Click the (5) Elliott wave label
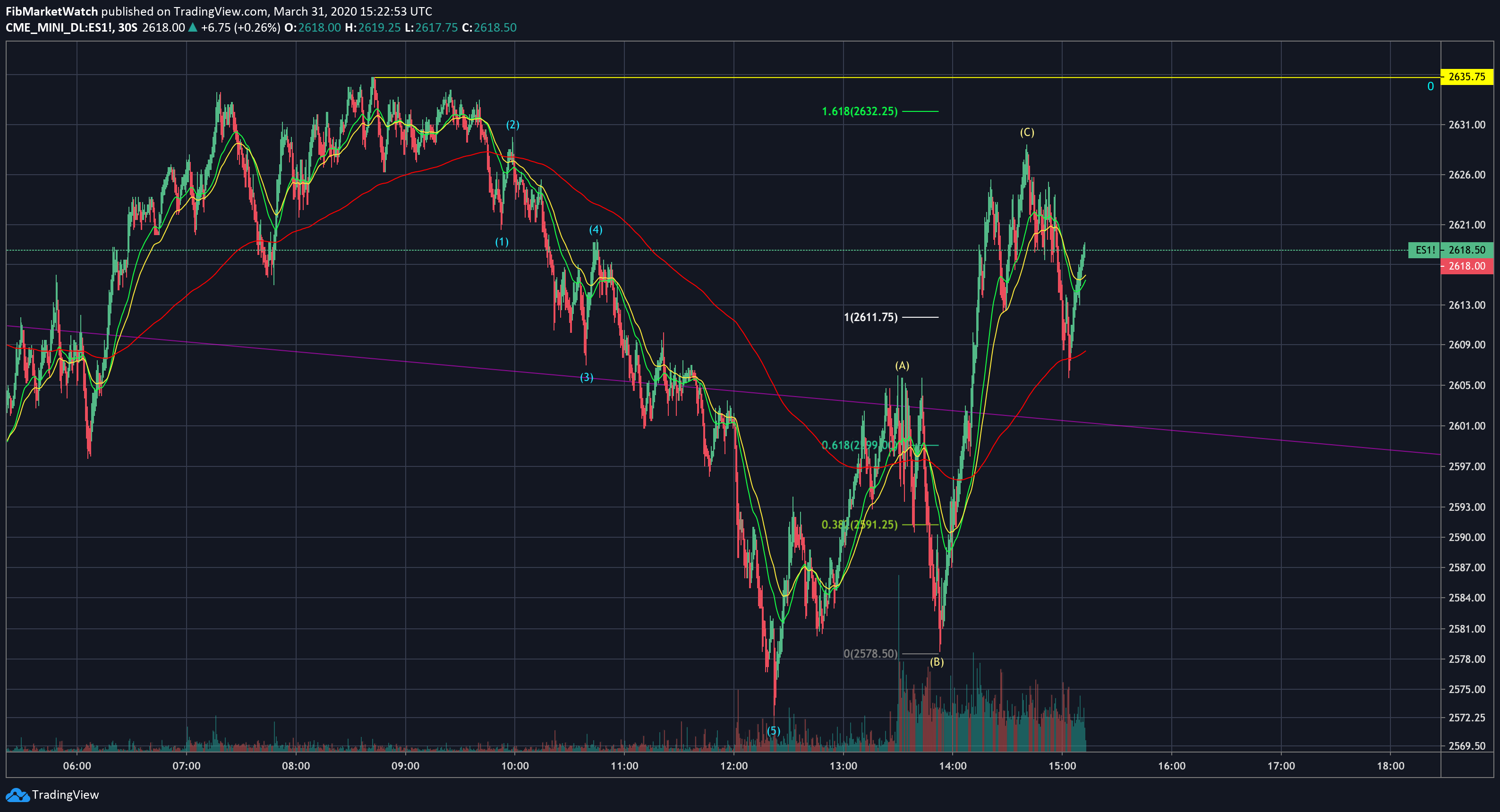This screenshot has height=812, width=1500. 773,731
